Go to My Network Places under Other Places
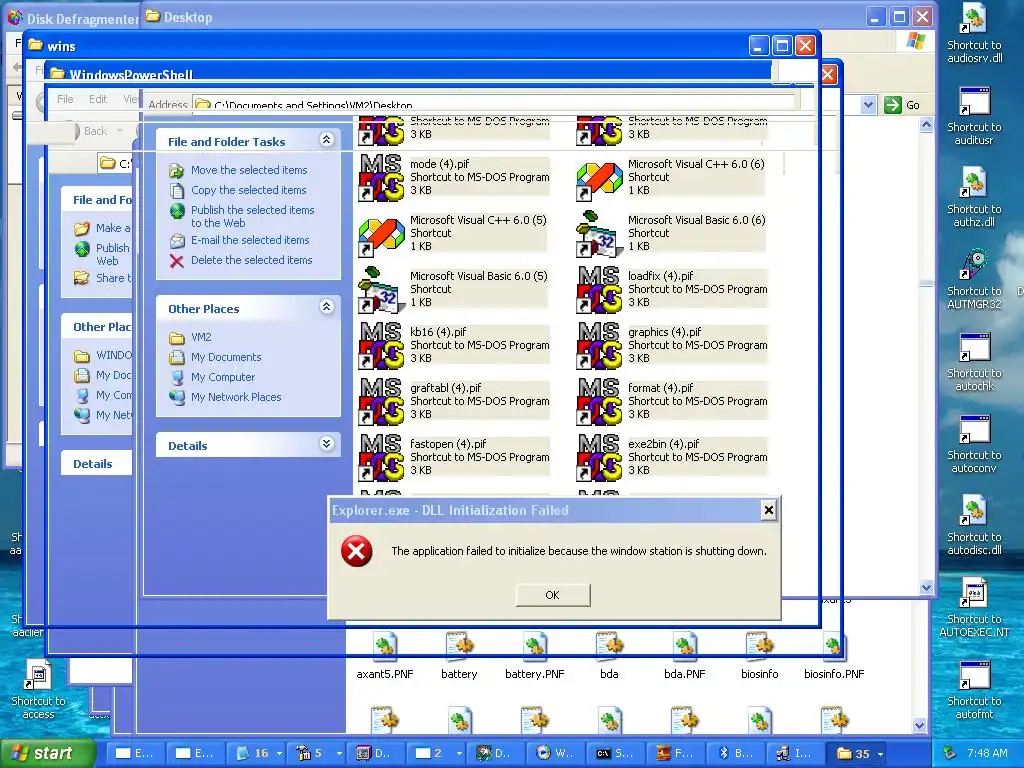The height and width of the screenshot is (768, 1024). [x=236, y=397]
